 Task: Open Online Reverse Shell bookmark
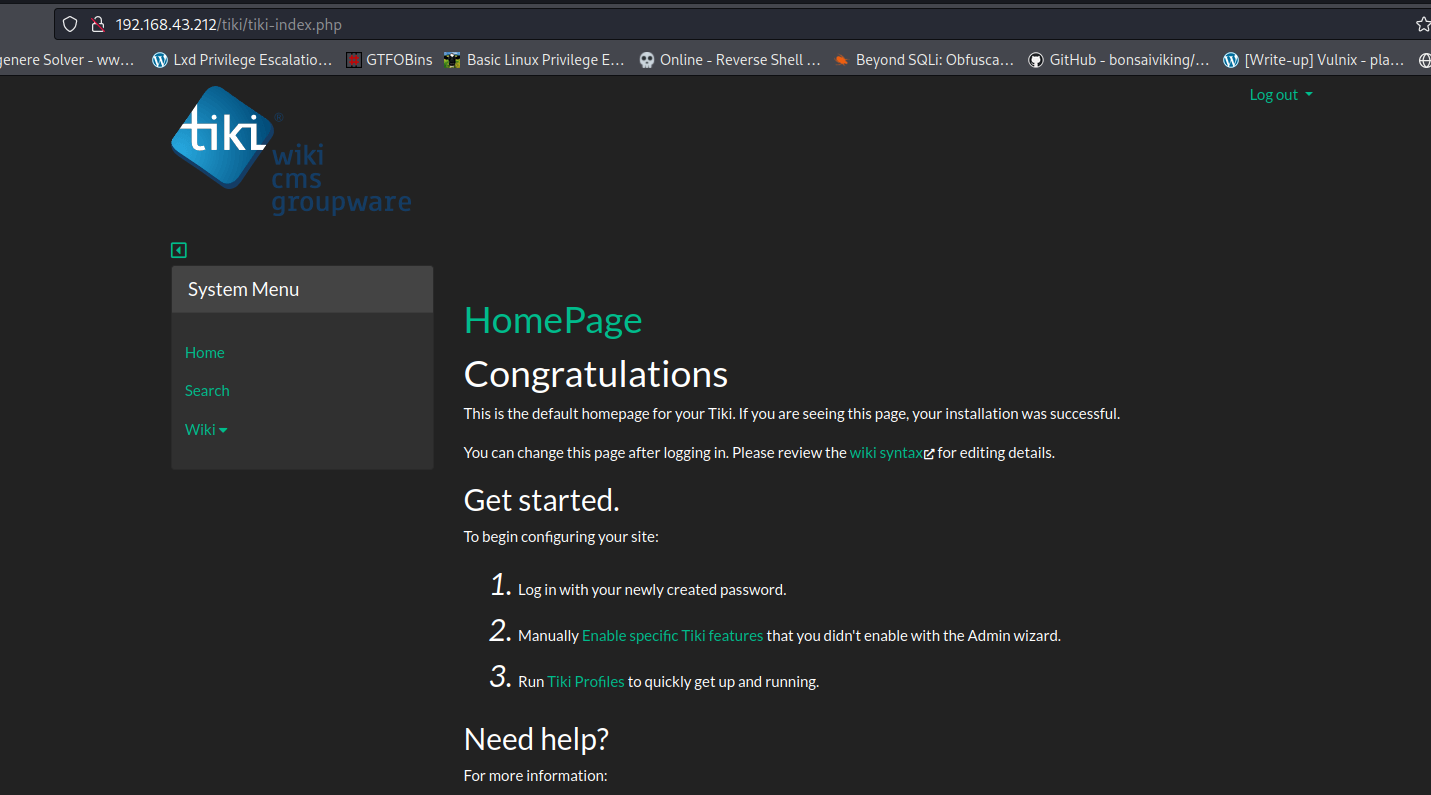click(730, 60)
